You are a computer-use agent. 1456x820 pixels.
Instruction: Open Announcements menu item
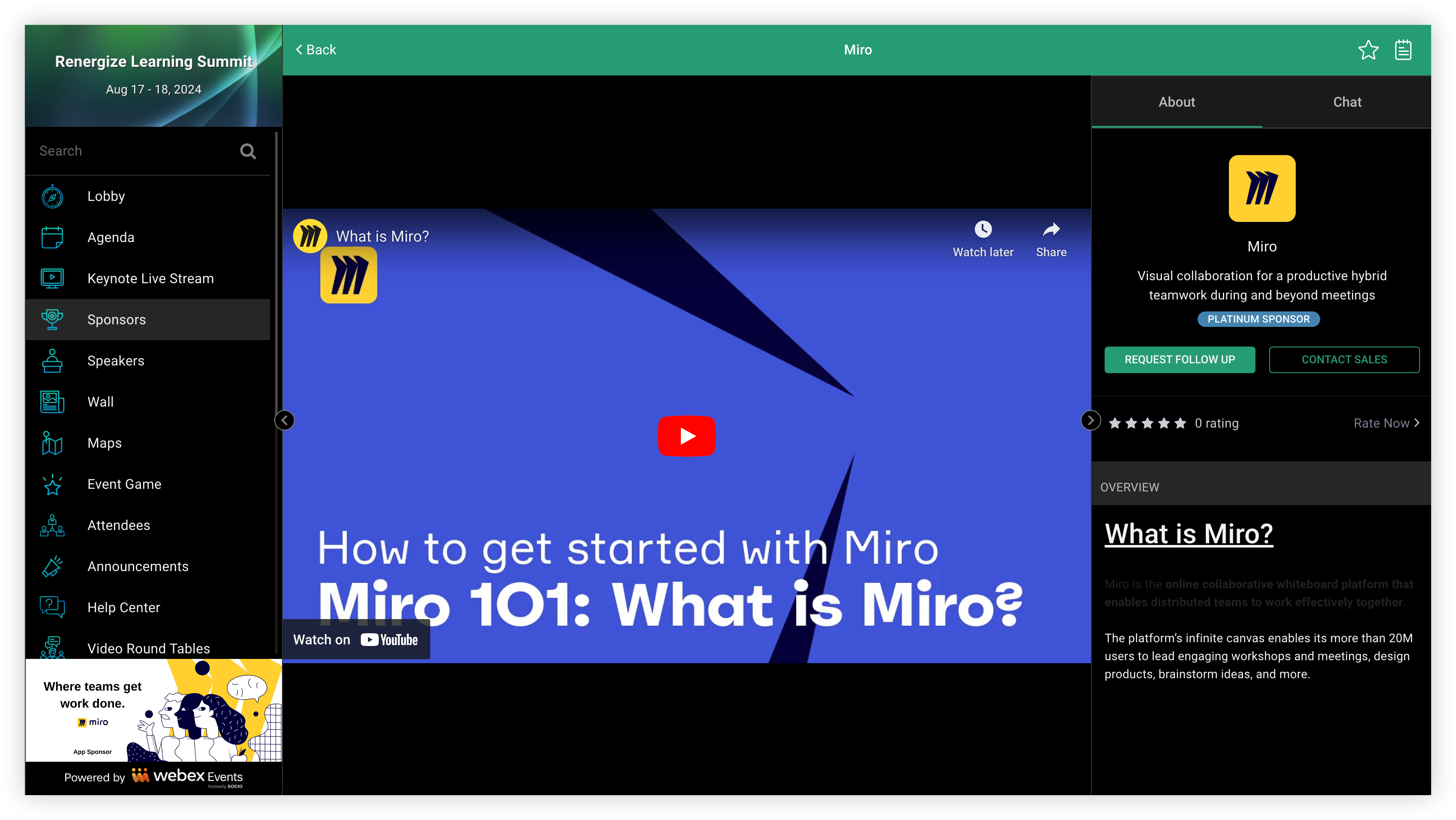pos(147,566)
